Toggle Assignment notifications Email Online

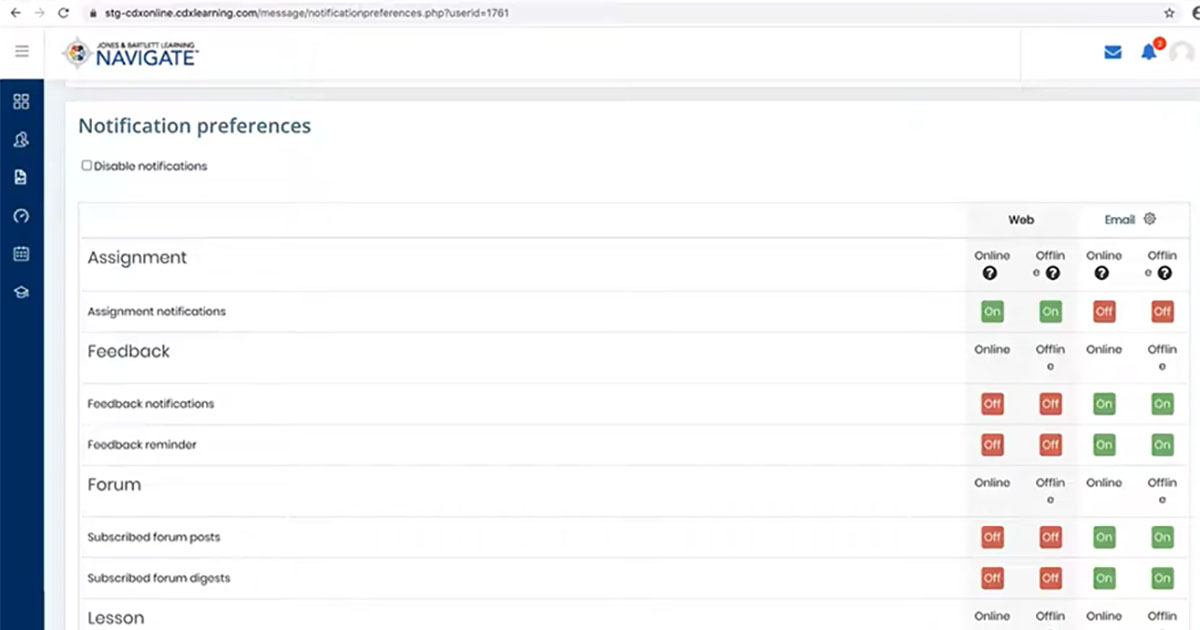point(1104,312)
